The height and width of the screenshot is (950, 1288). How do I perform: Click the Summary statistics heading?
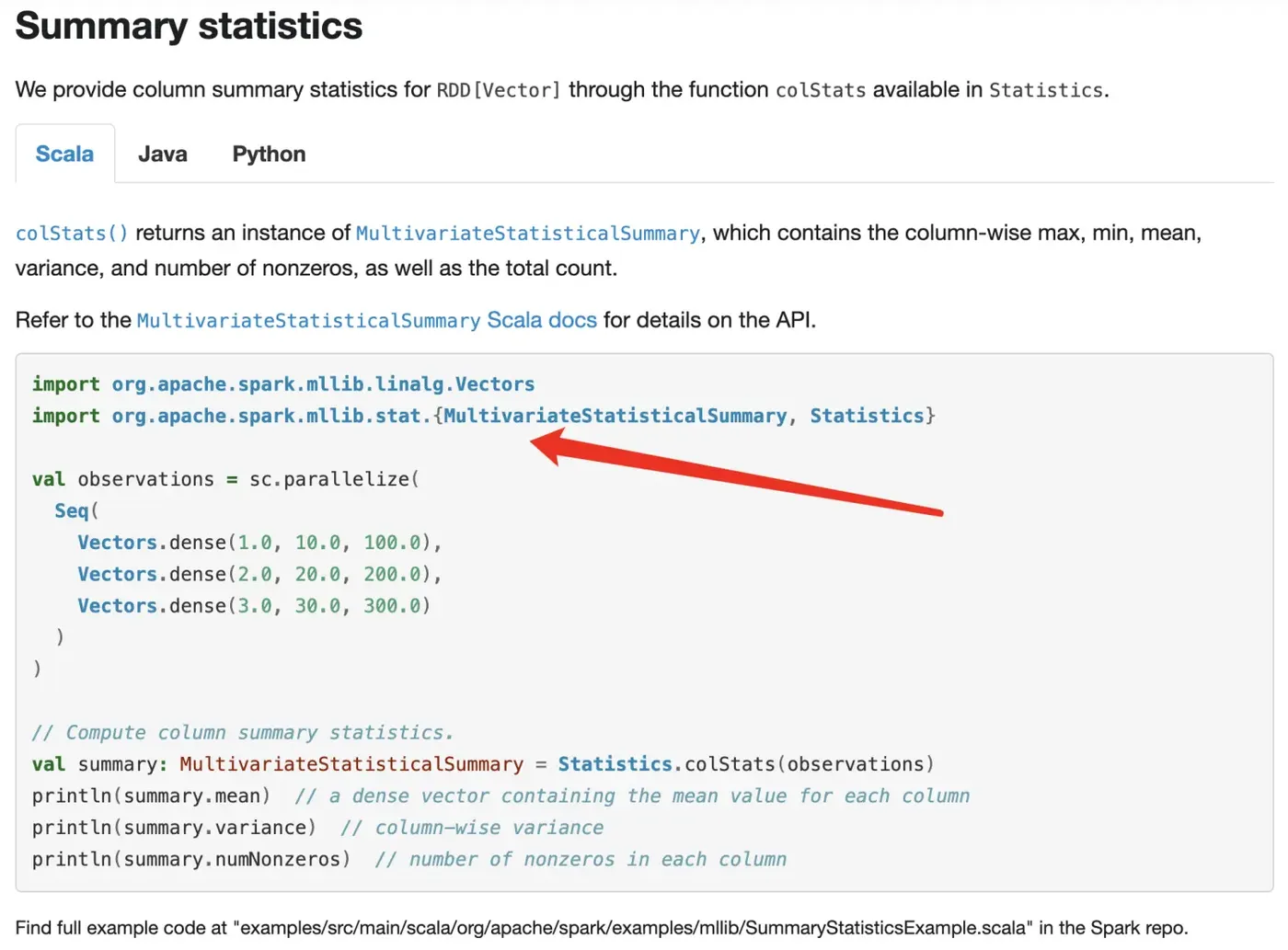[x=189, y=26]
